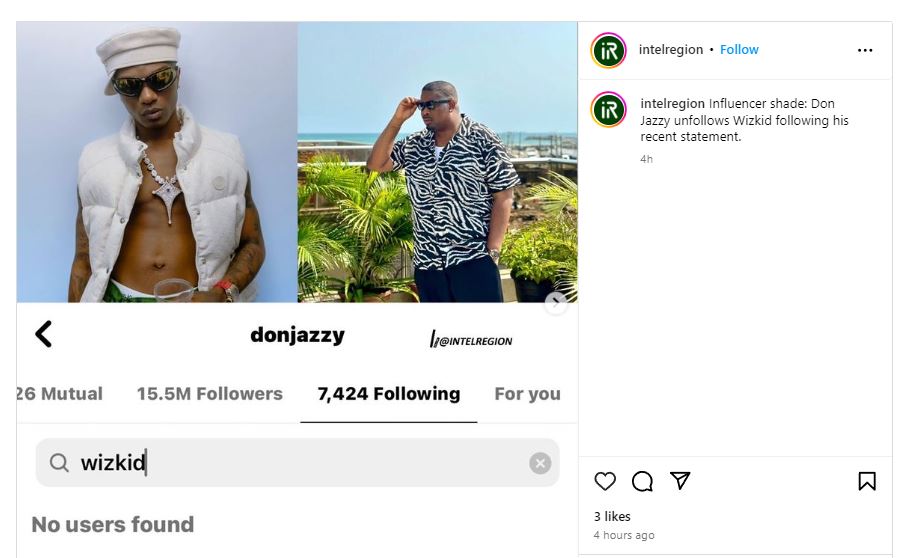The image size is (907, 558).
Task: Share the post using the paper plane icon
Action: 680,481
